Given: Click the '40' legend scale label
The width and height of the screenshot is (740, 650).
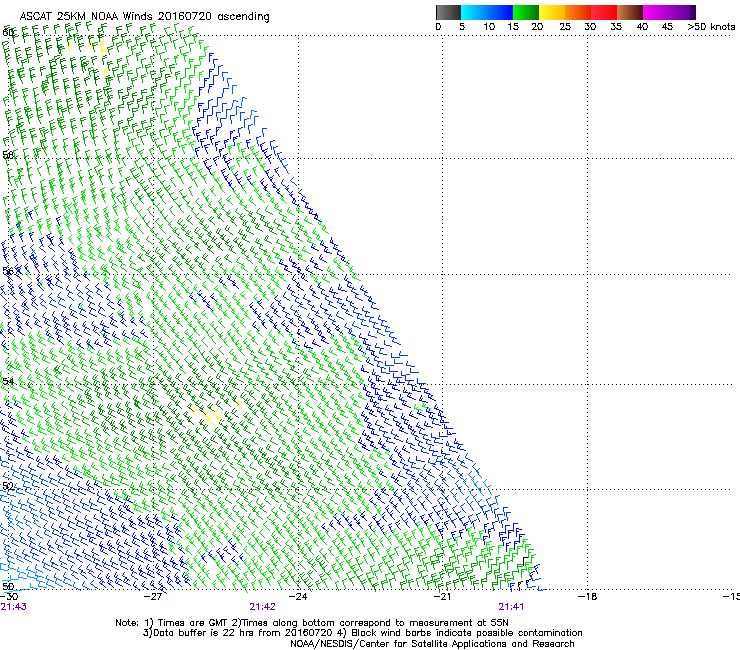Looking at the screenshot, I should pyautogui.click(x=642, y=27).
